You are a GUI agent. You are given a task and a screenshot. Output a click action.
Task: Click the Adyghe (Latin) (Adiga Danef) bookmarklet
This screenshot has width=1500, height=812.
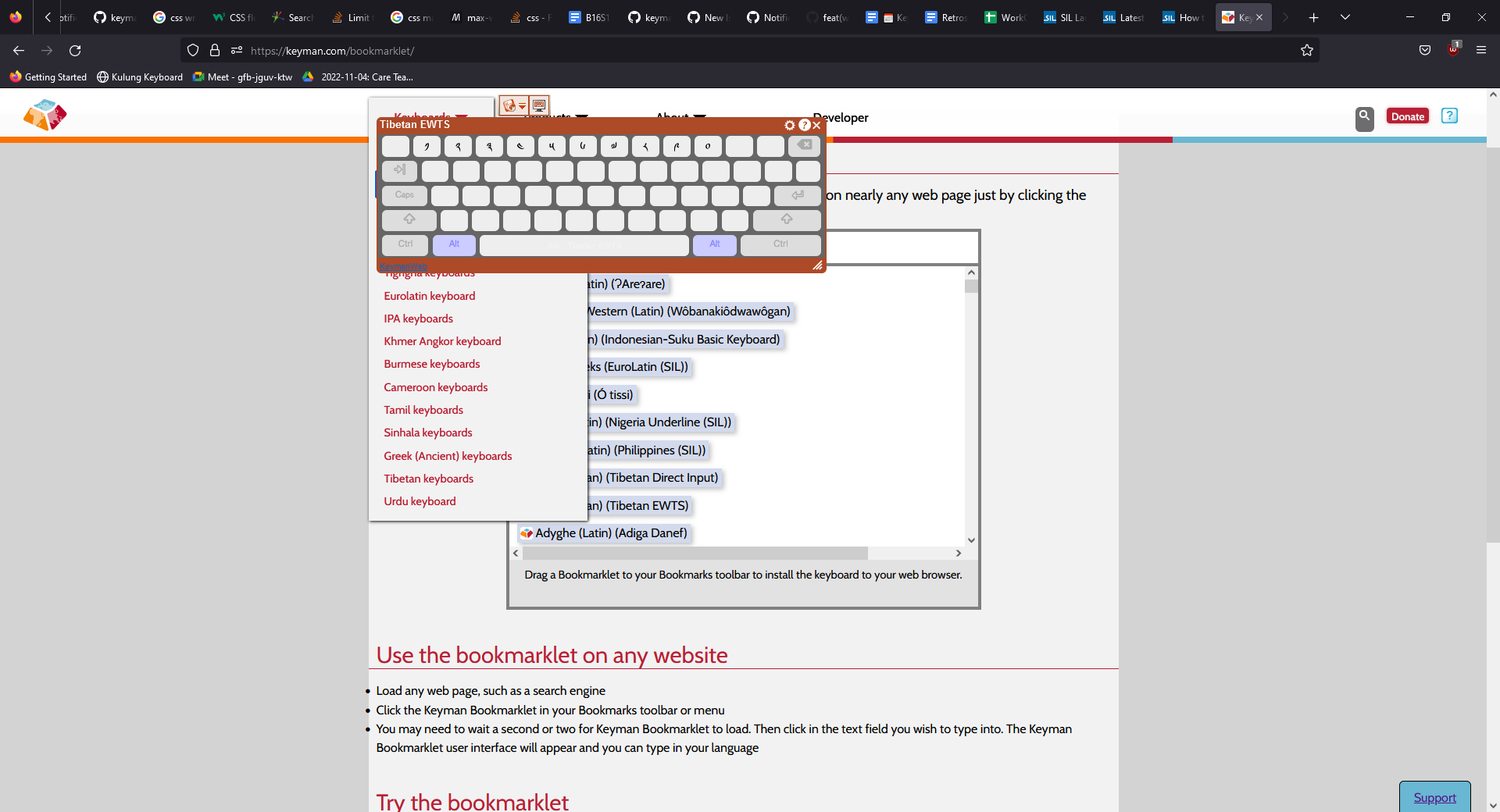click(x=604, y=533)
